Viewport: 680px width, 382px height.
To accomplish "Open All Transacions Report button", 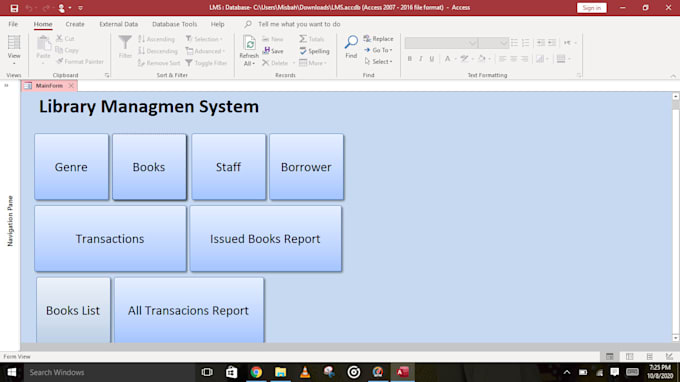I will [x=189, y=310].
